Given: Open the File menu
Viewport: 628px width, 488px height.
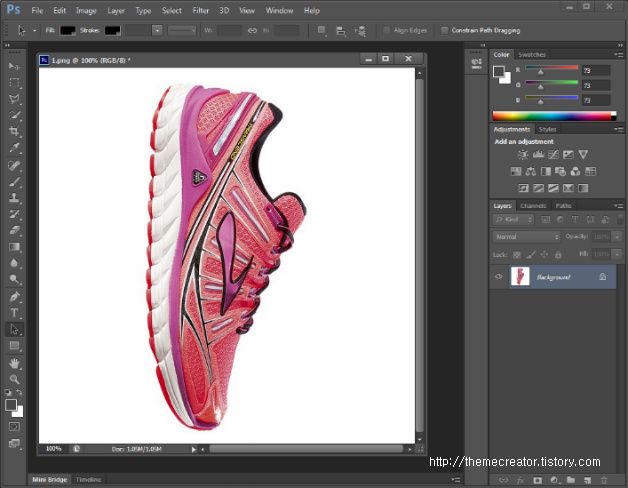Looking at the screenshot, I should pyautogui.click(x=37, y=11).
